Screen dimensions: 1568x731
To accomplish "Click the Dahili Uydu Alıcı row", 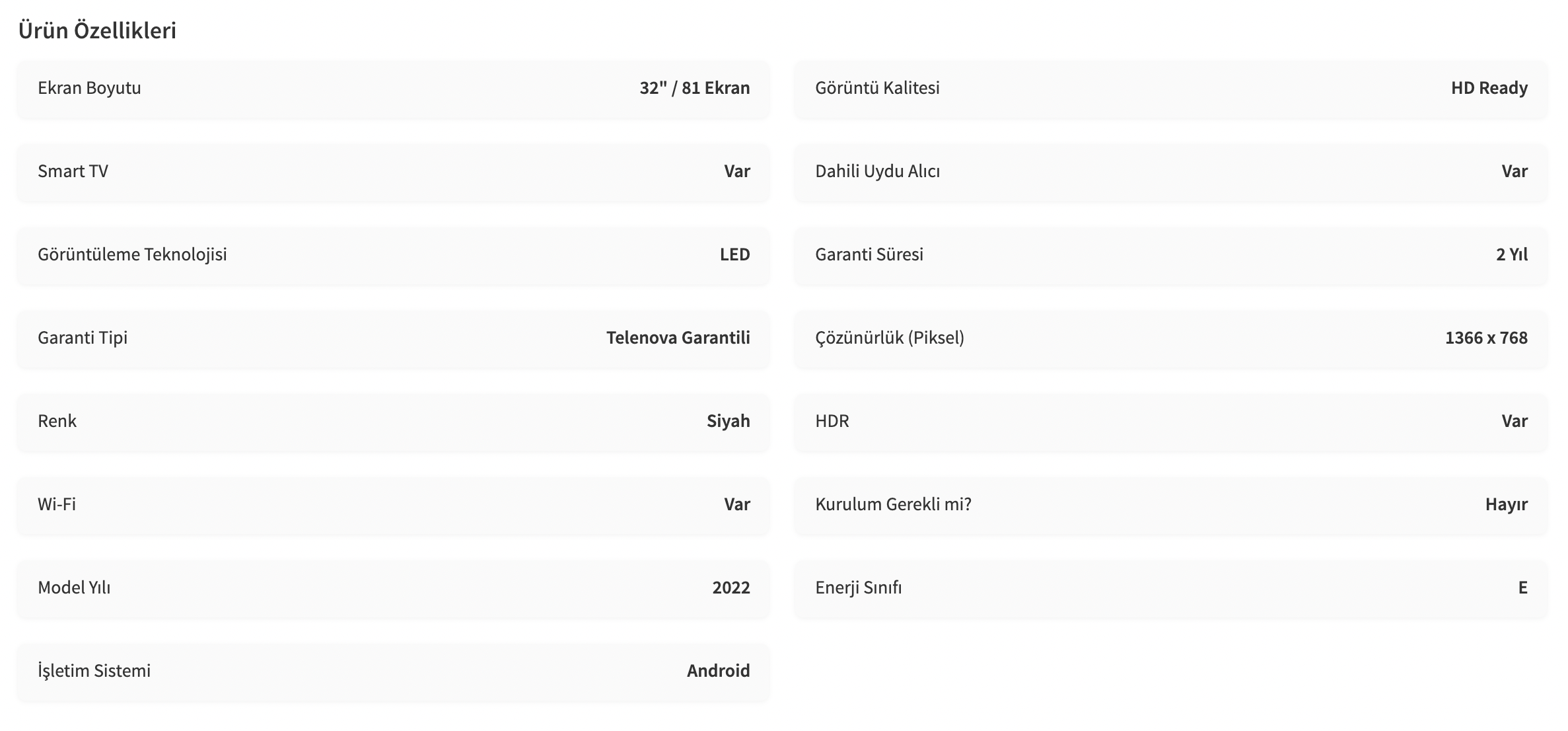I will (1171, 171).
